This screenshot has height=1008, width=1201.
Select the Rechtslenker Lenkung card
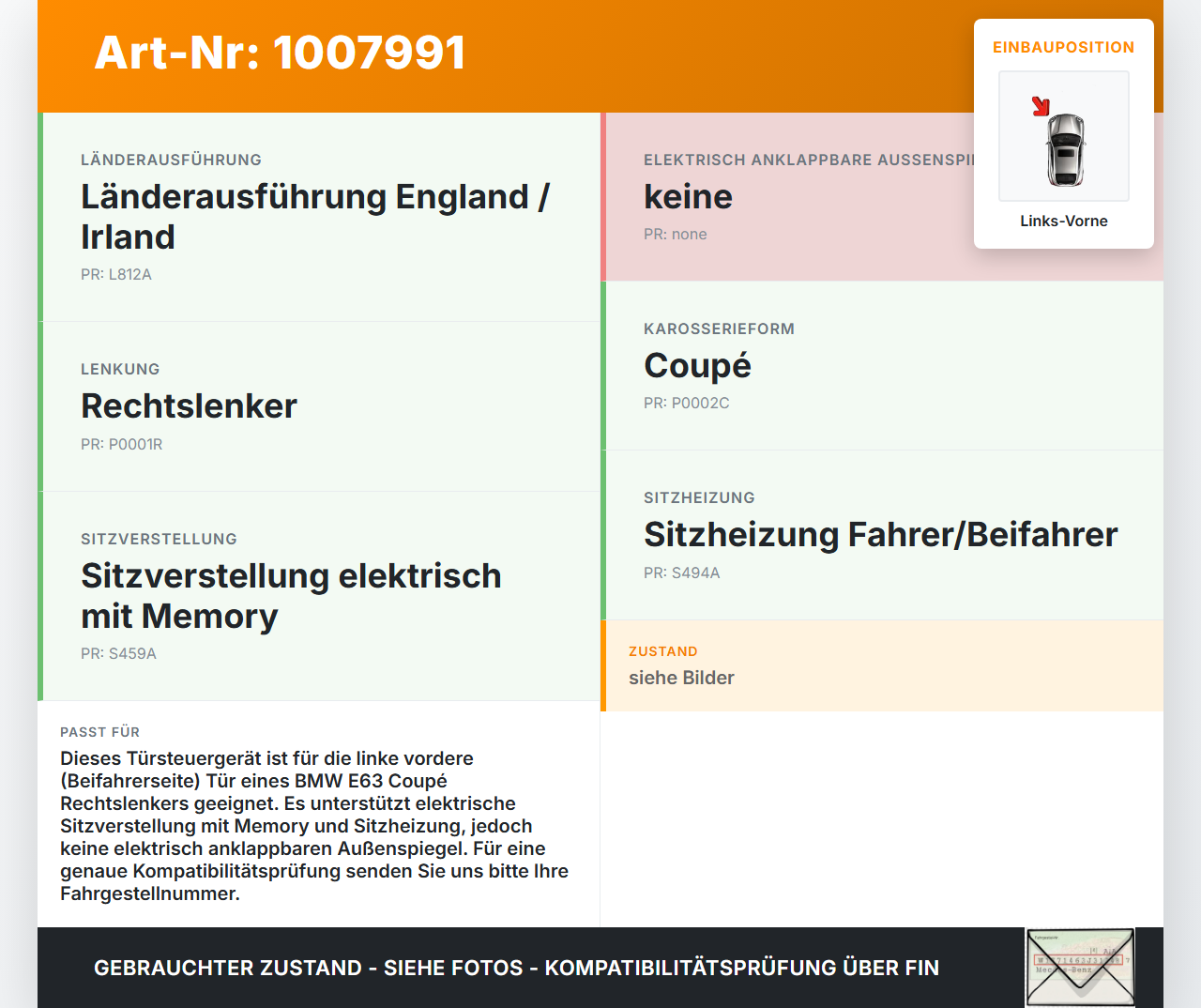click(319, 405)
